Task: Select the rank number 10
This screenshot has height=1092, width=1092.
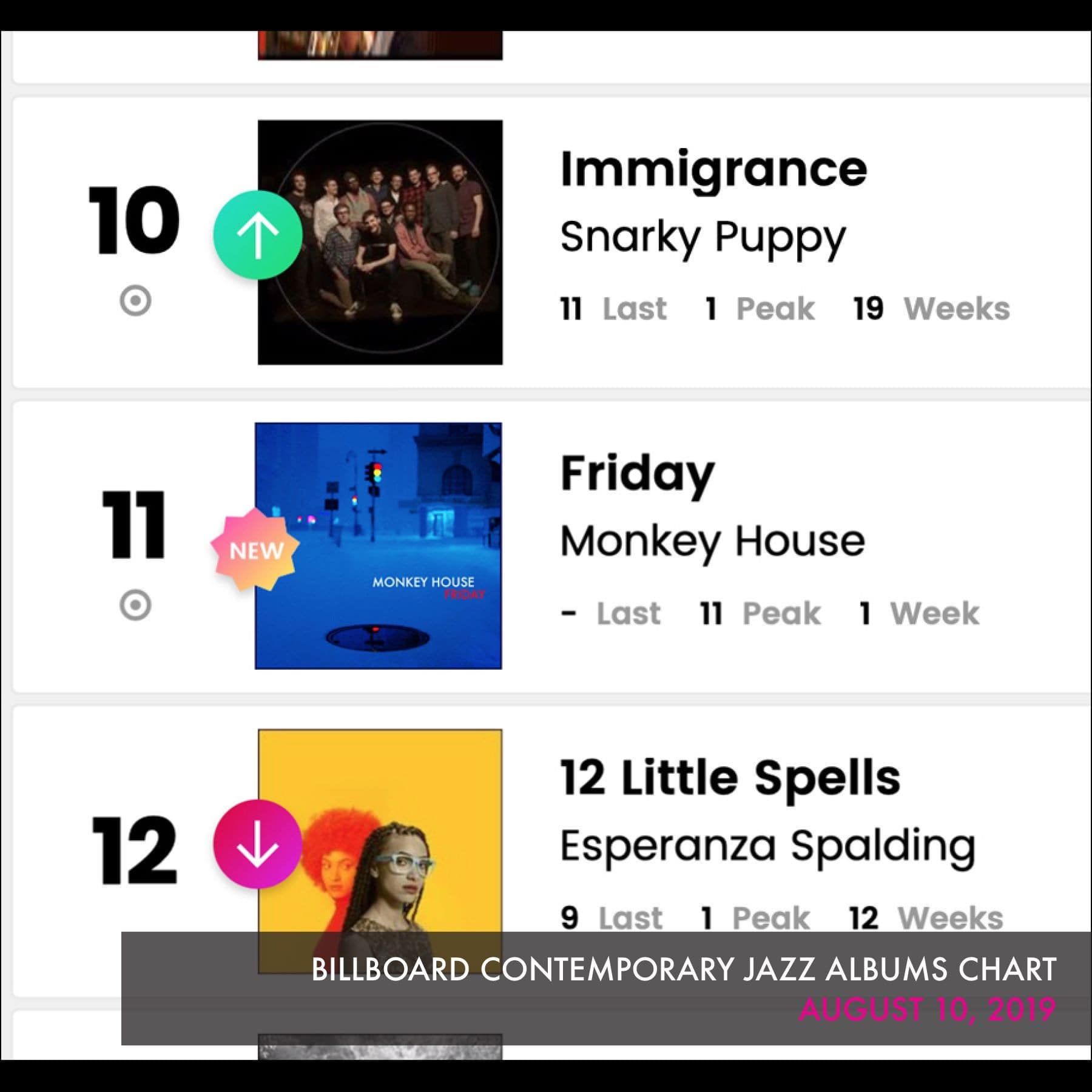Action: (x=134, y=220)
